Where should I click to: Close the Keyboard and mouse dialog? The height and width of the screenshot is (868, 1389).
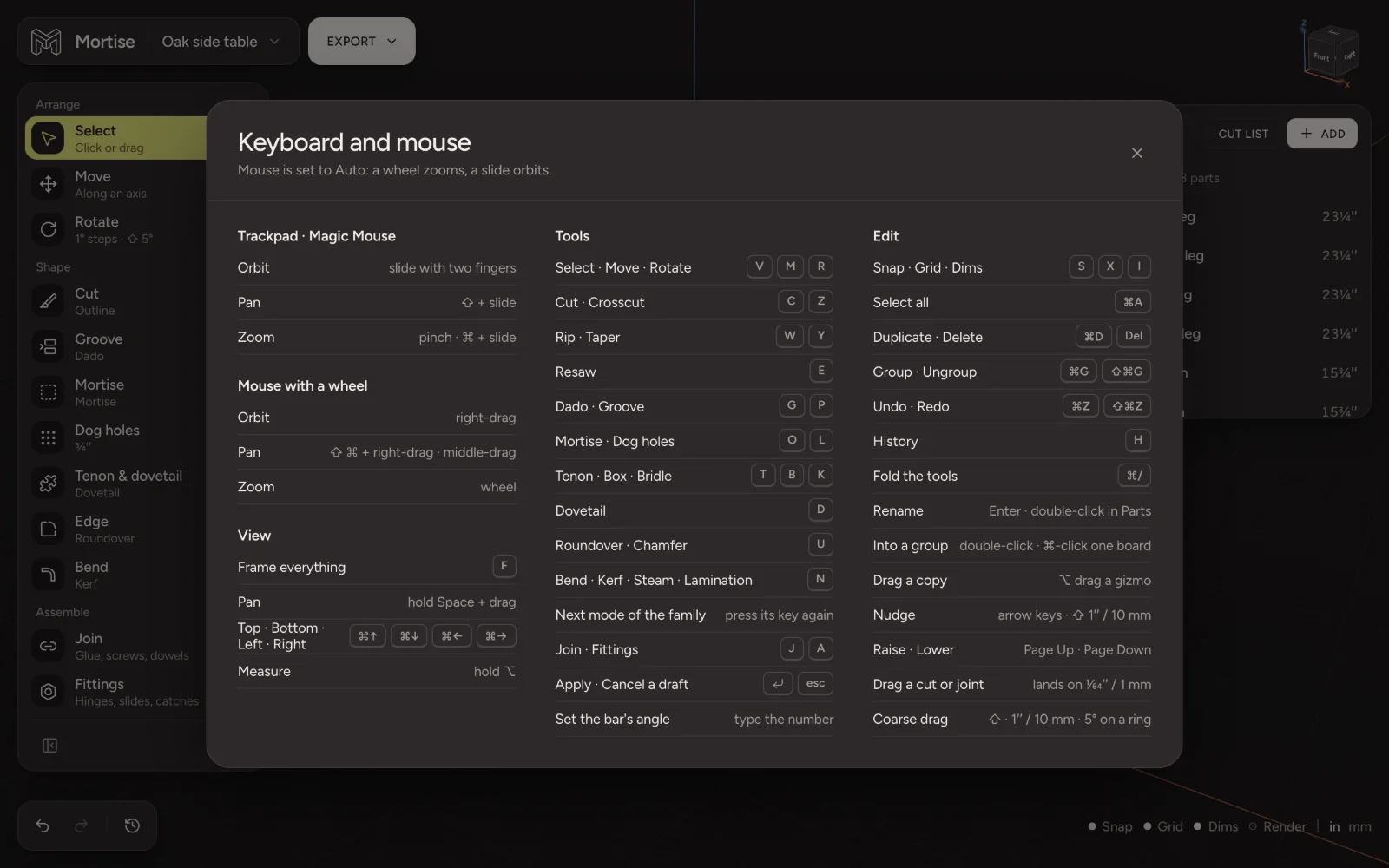[x=1137, y=153]
